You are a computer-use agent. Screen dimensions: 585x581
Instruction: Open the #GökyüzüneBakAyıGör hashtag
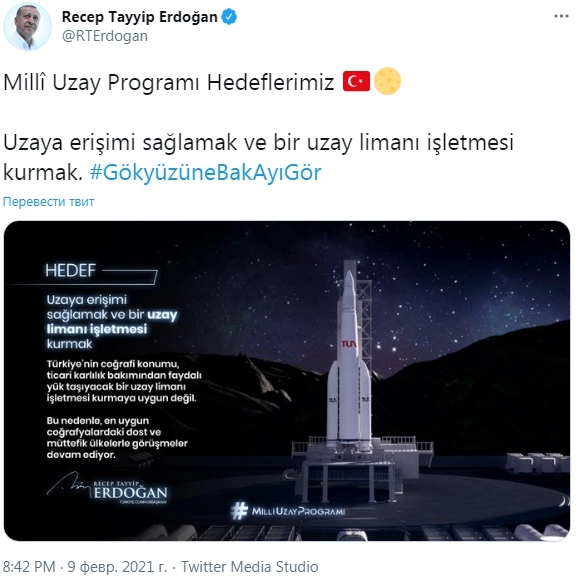(205, 172)
